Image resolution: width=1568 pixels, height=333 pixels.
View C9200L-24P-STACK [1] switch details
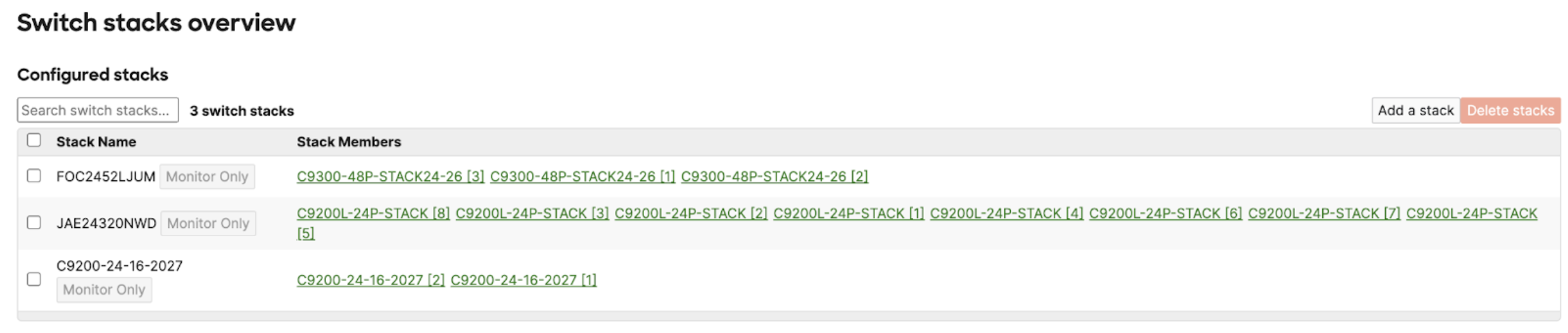click(848, 214)
